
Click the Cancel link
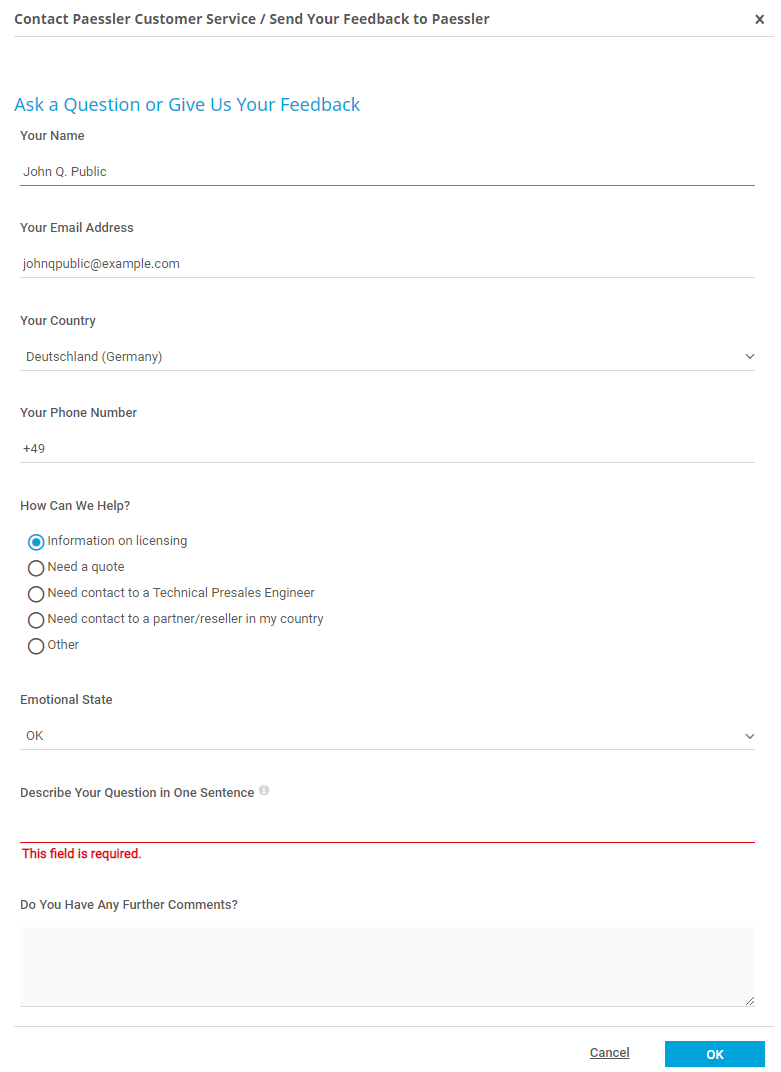point(609,1053)
